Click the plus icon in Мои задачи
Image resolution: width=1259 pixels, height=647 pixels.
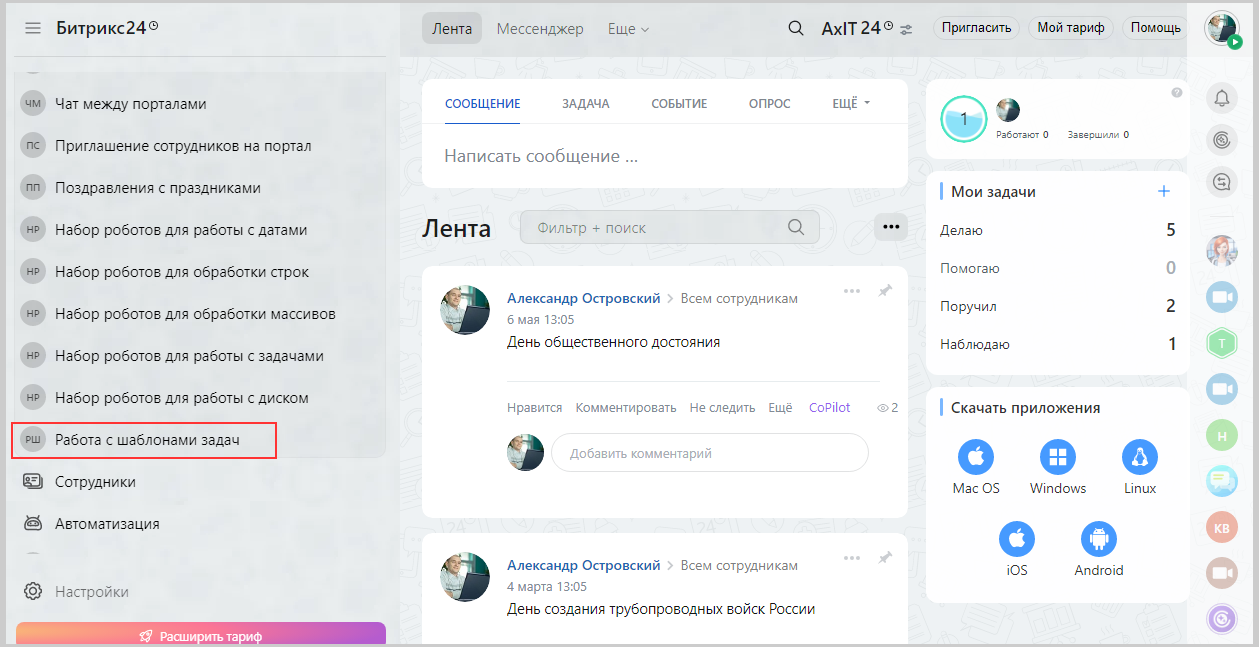click(1163, 191)
